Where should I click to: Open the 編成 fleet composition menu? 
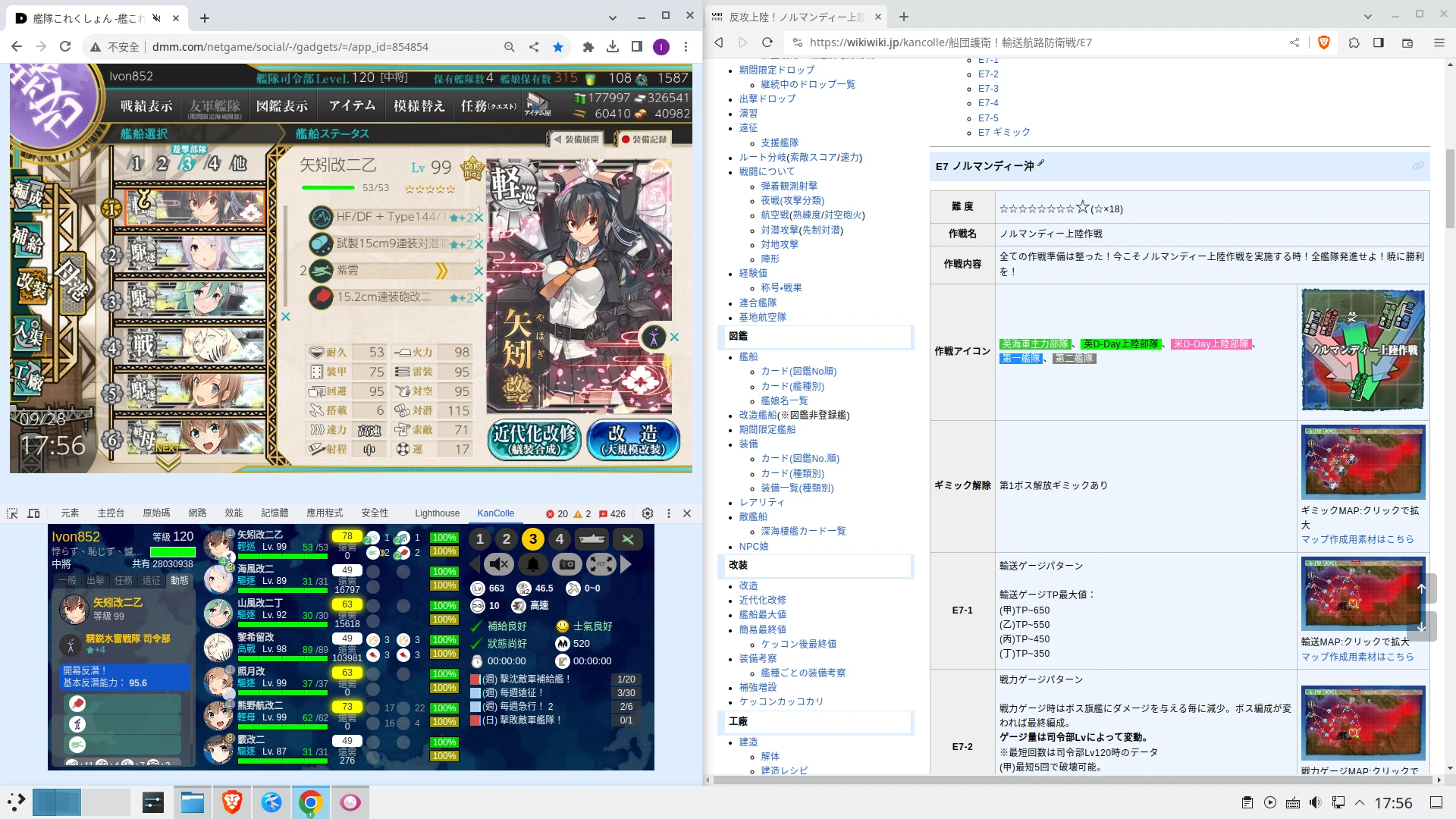[x=27, y=193]
